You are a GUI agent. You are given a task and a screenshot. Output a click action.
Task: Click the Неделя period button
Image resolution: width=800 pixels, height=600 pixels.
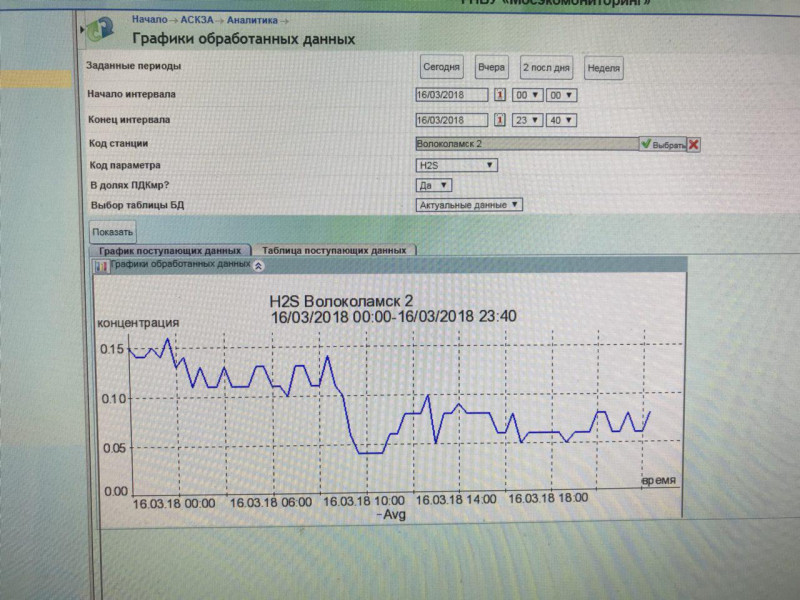click(x=604, y=68)
